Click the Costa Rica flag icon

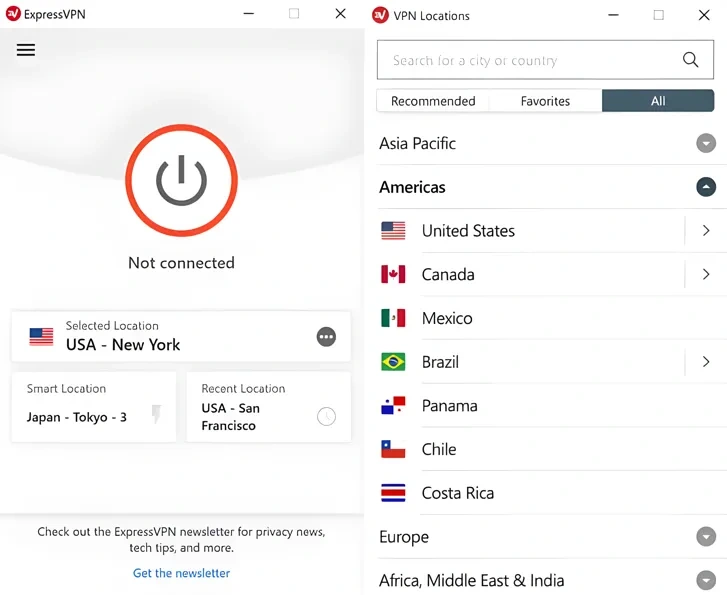click(x=393, y=493)
